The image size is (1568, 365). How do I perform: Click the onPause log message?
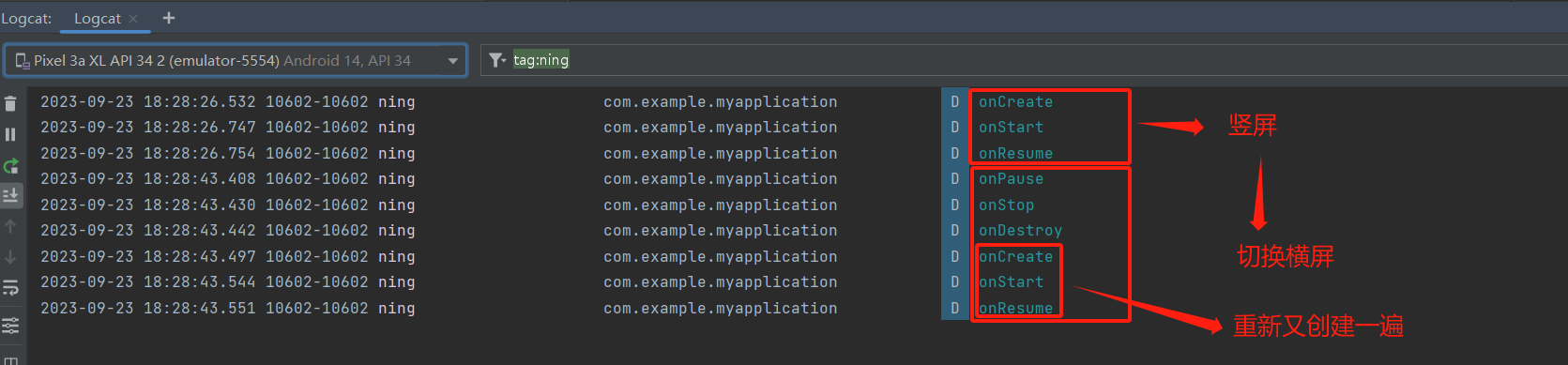(x=1011, y=178)
